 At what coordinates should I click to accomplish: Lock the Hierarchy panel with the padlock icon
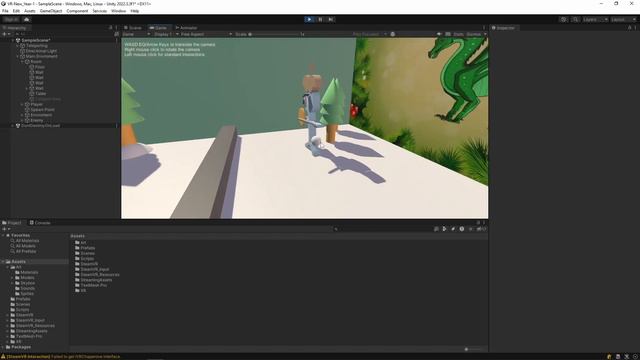click(x=110, y=28)
